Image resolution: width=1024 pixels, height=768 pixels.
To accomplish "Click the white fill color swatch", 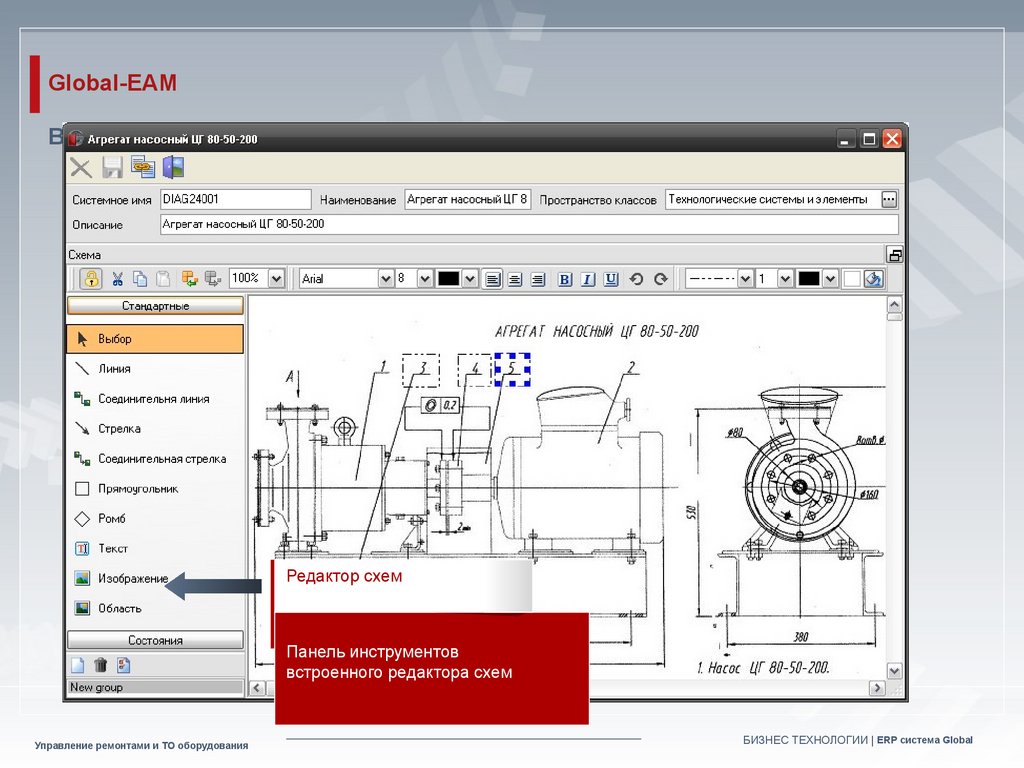I will [x=852, y=279].
